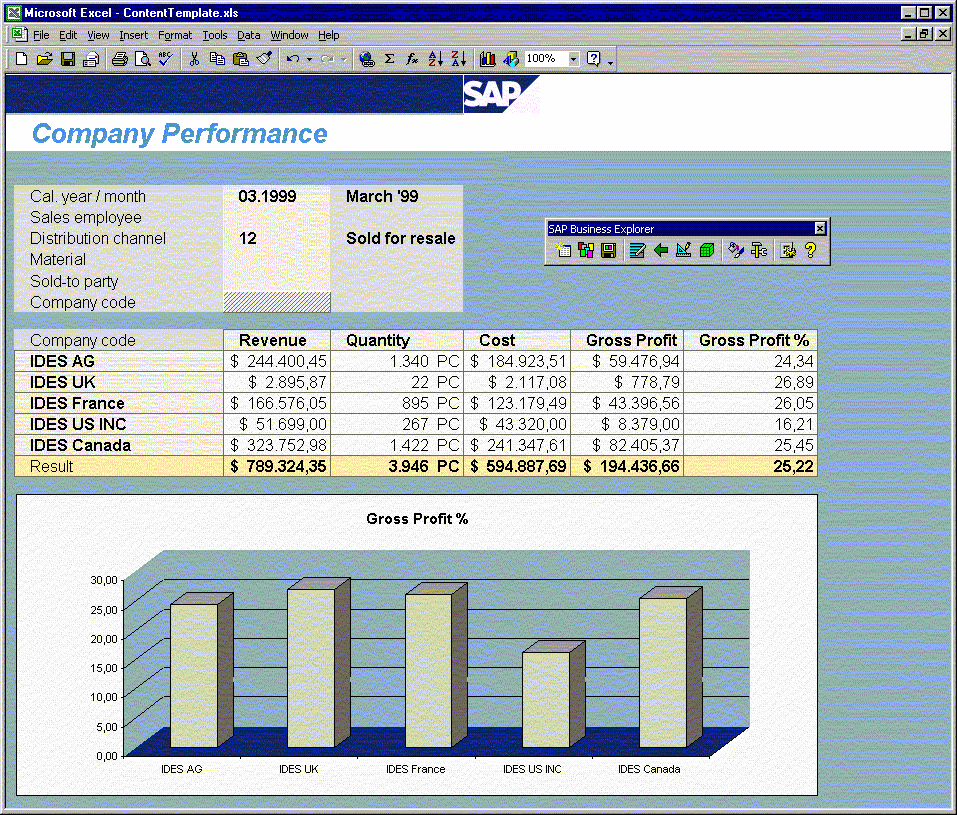Select the IDES UK chart bar

[319, 663]
